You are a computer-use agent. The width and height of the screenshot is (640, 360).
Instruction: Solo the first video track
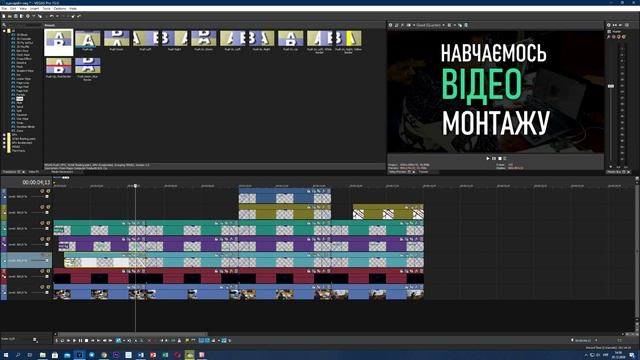click(x=48, y=191)
